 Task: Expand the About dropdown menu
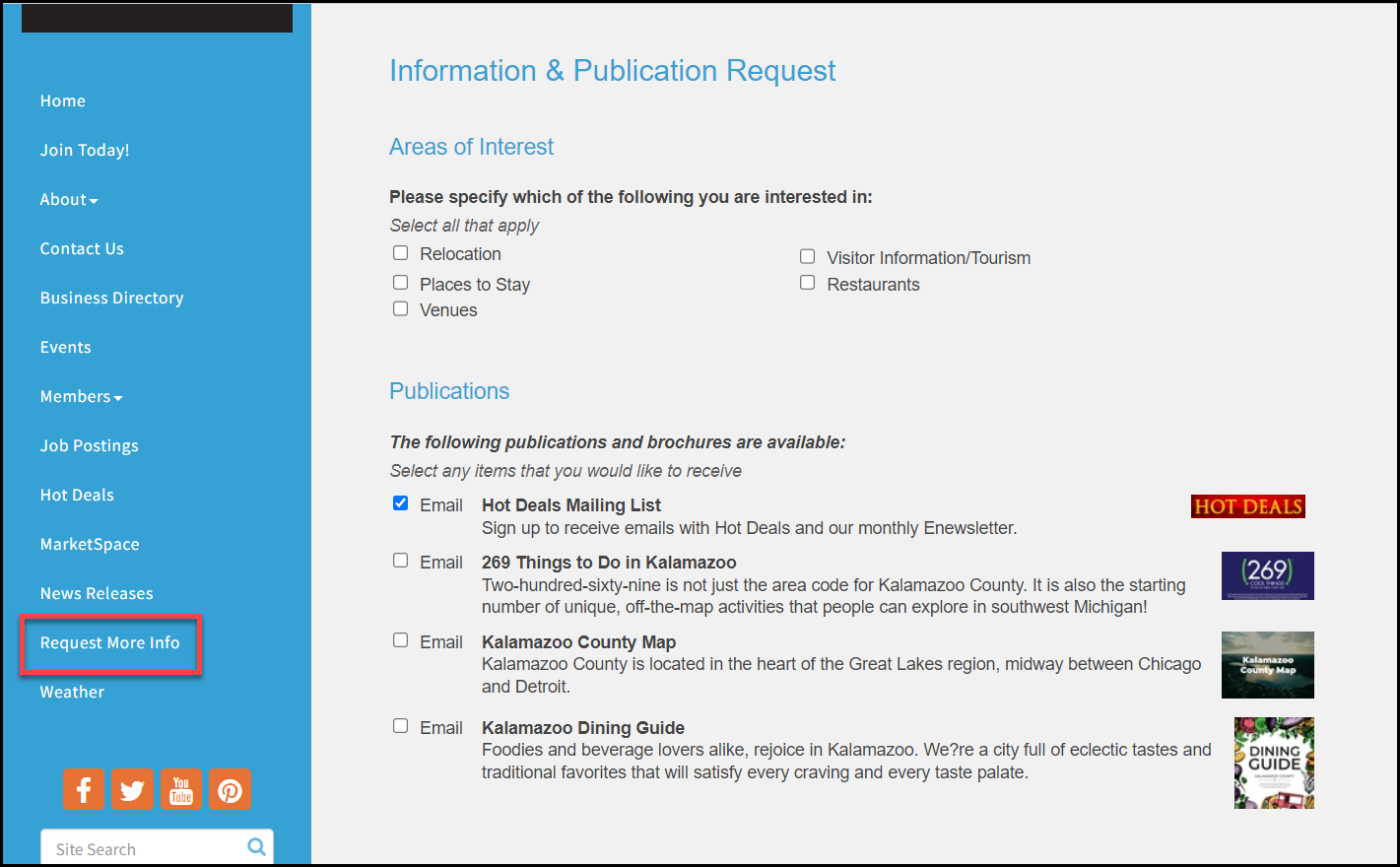coord(69,199)
